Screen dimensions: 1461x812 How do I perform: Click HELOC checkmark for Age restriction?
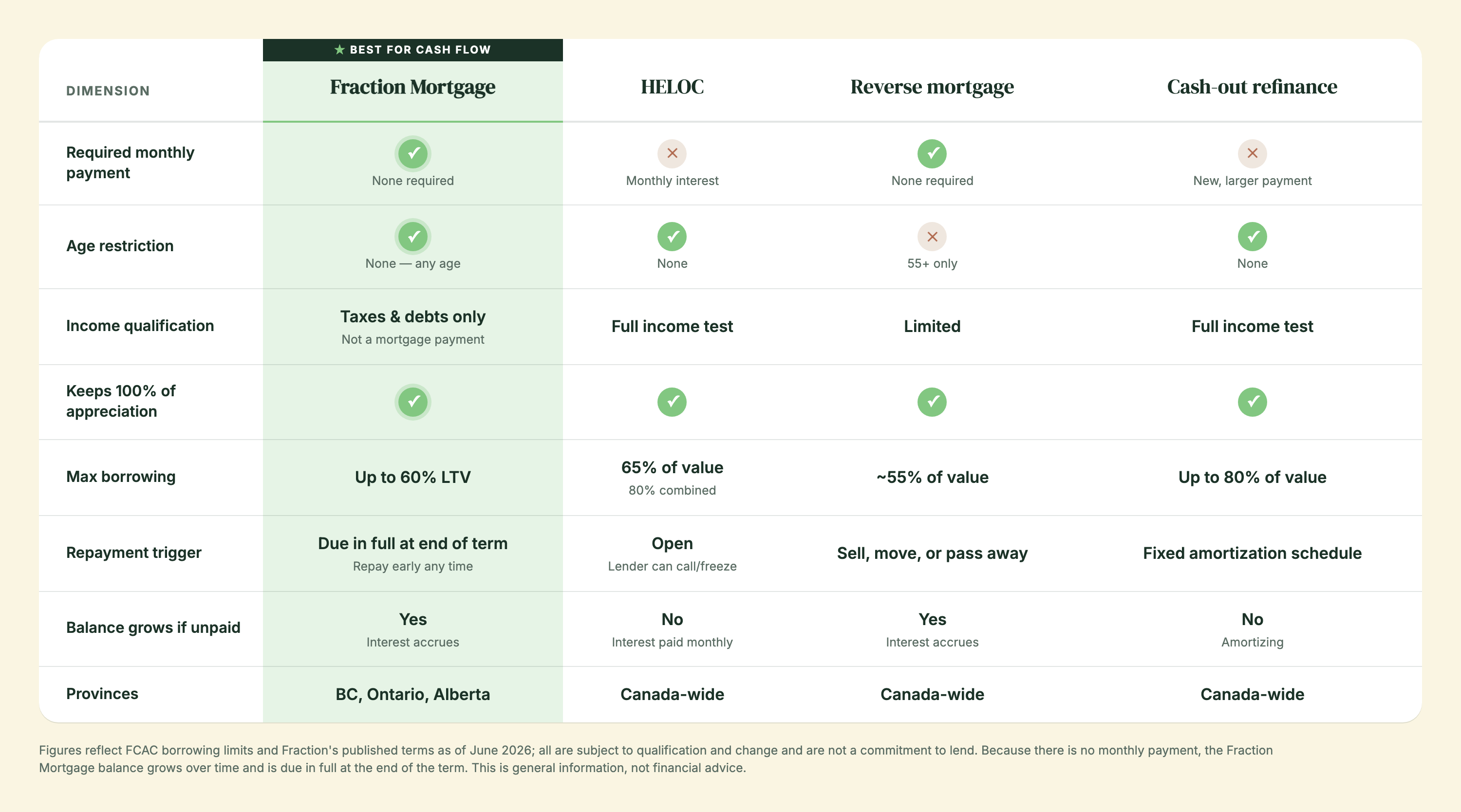point(672,237)
